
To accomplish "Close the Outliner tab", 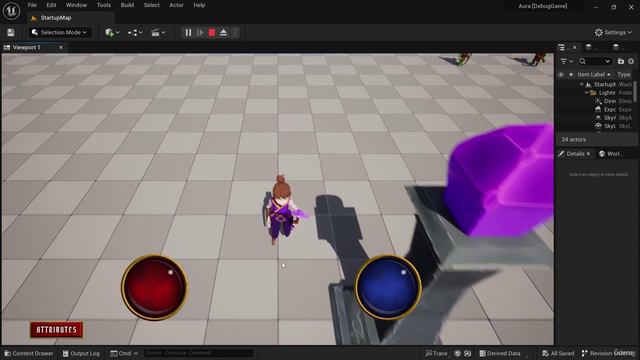I will click(575, 47).
